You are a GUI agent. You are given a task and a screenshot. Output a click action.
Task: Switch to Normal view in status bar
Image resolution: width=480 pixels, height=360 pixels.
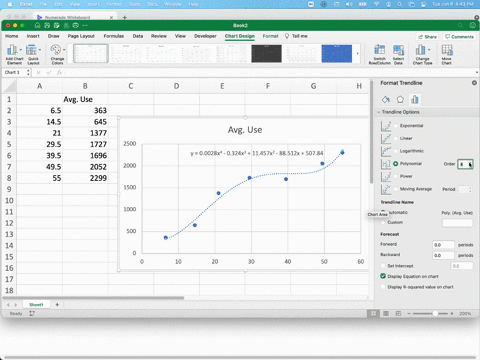click(373, 313)
